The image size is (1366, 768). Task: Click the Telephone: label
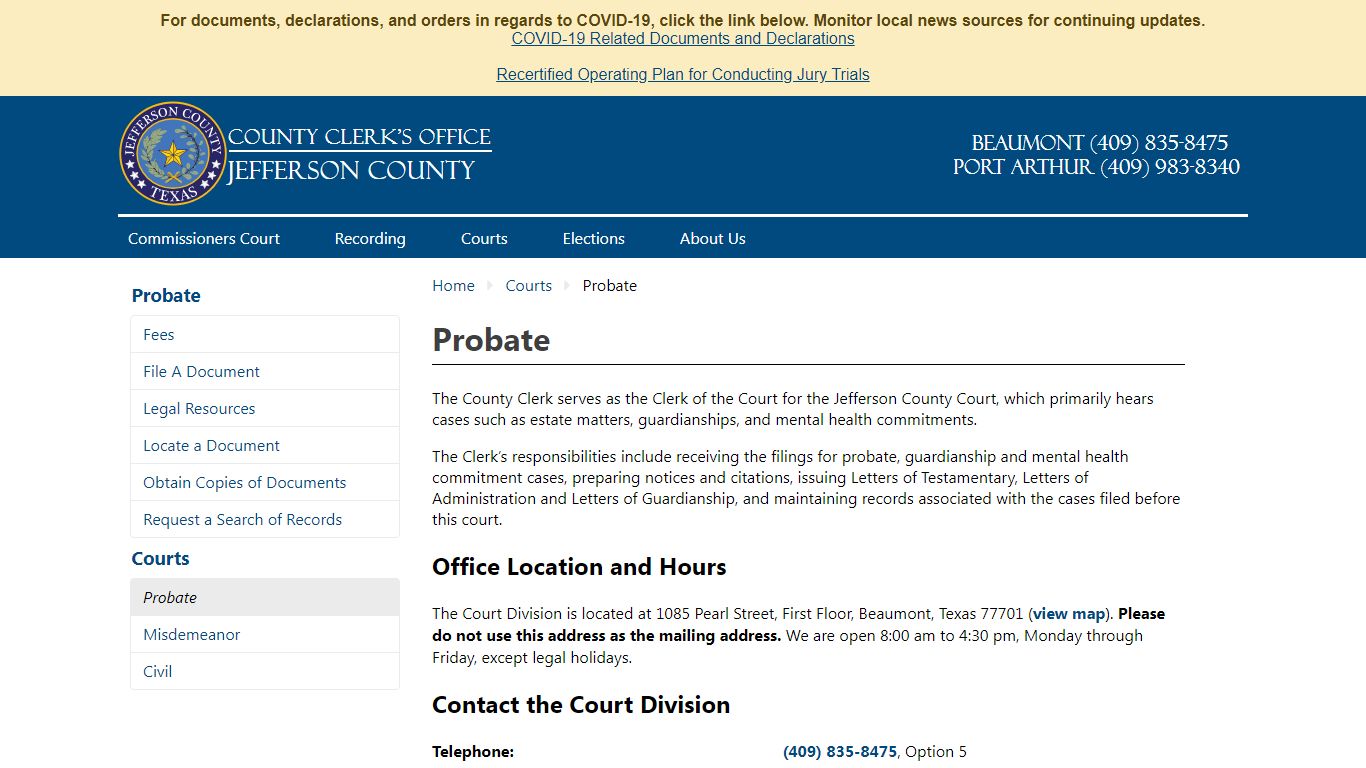tap(473, 751)
